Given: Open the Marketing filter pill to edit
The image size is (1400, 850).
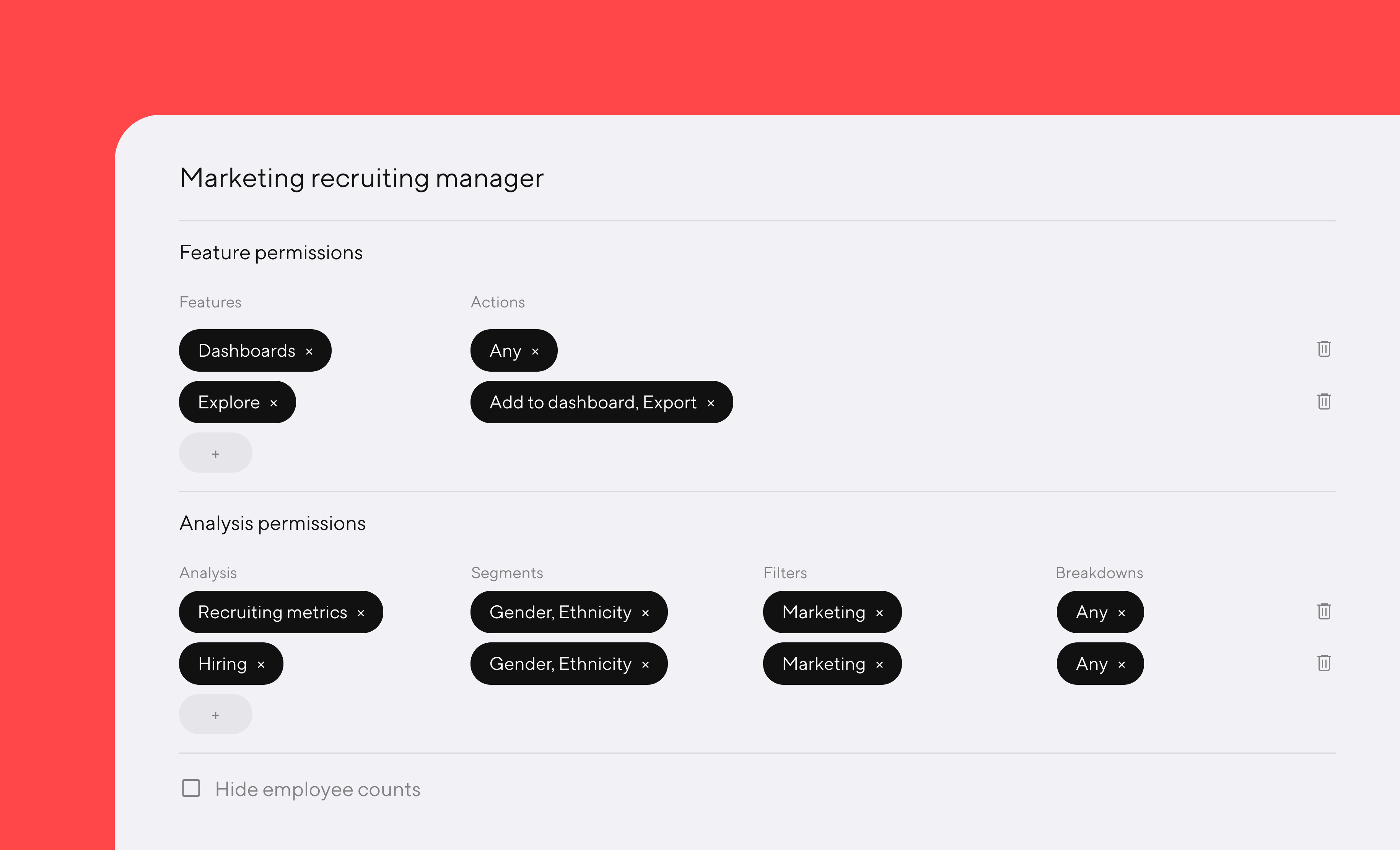Looking at the screenshot, I should pos(824,612).
